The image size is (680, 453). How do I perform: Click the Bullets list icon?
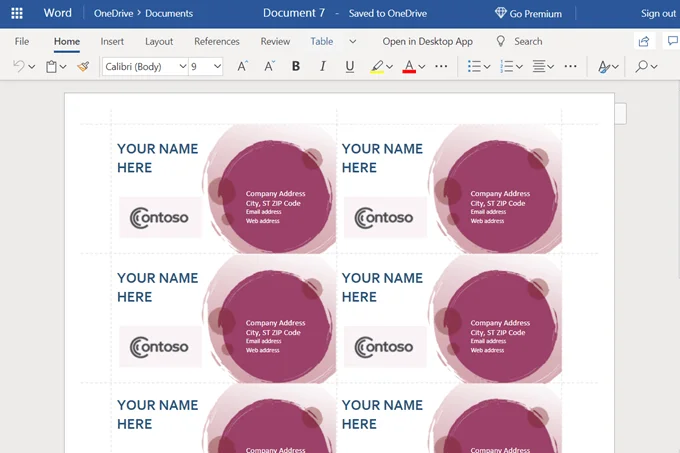pos(474,66)
